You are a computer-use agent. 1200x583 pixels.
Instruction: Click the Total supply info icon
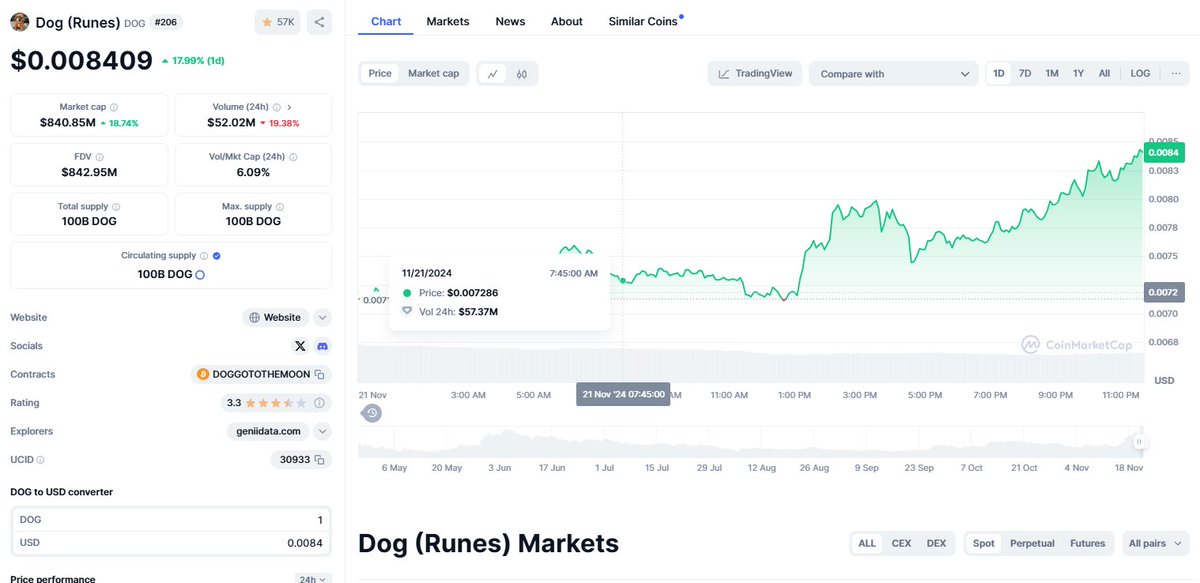coord(116,206)
